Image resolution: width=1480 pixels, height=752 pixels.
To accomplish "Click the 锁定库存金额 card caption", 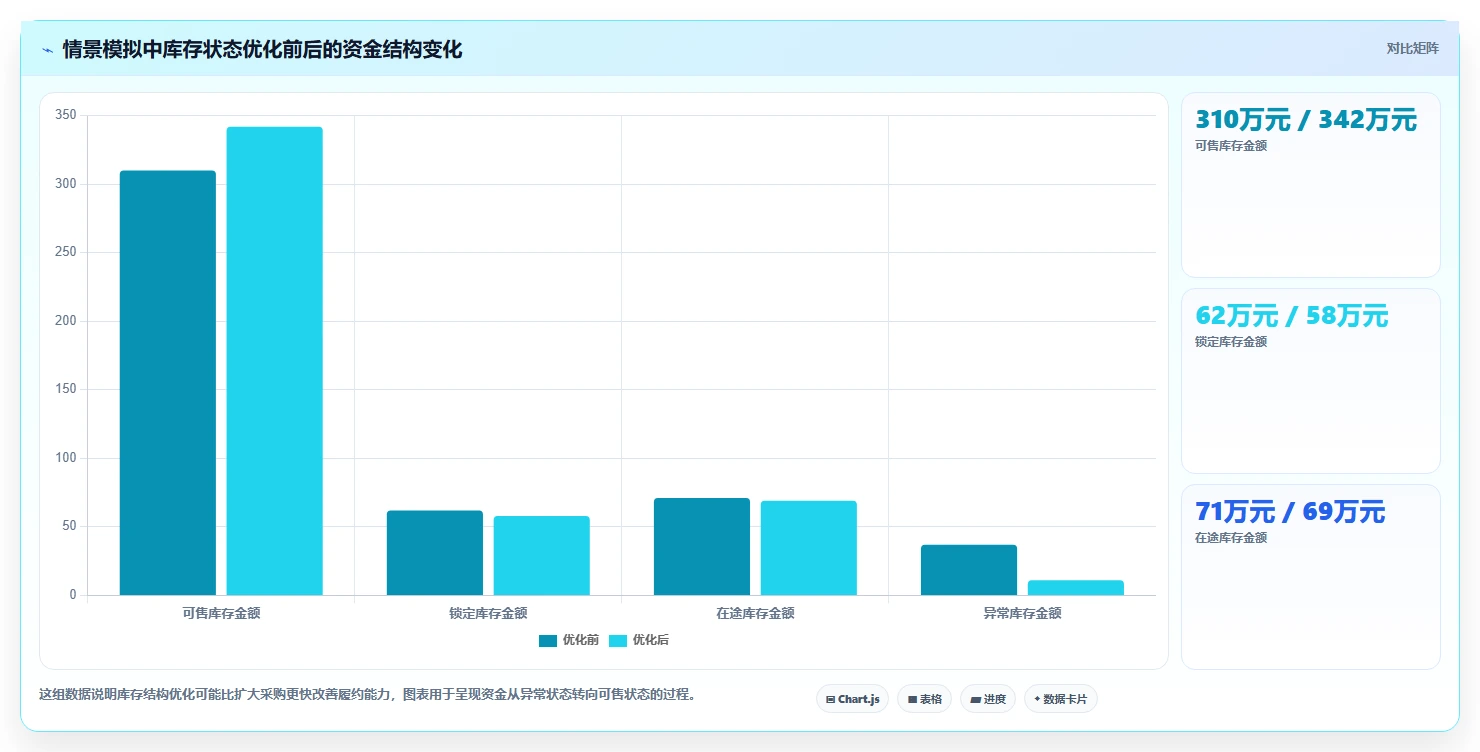I will (x=1231, y=342).
